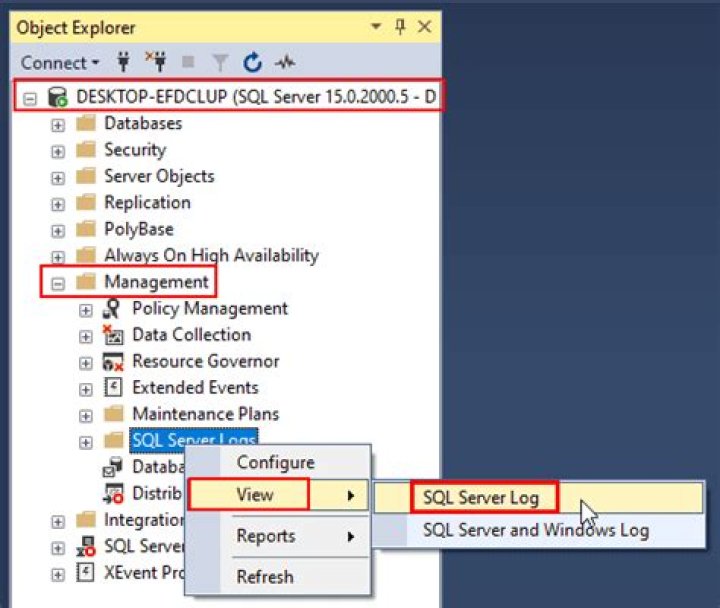Select the Databases tree item label

click(143, 124)
